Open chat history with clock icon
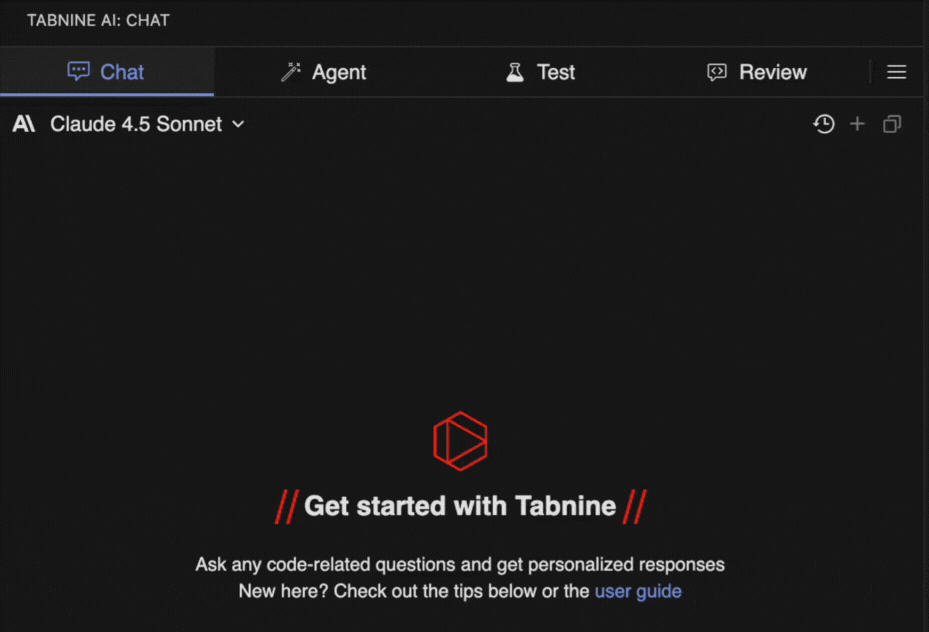The image size is (929, 632). 824,124
